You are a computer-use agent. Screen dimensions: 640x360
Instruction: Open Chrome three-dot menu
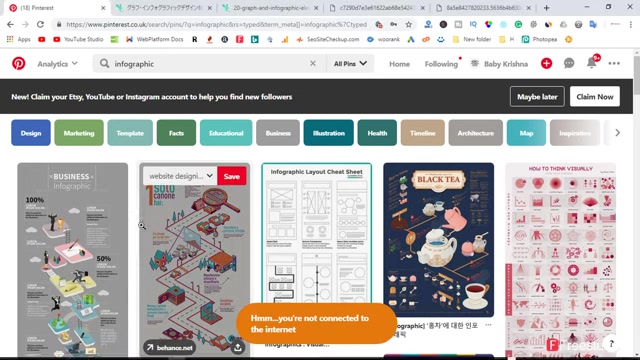tap(631, 24)
